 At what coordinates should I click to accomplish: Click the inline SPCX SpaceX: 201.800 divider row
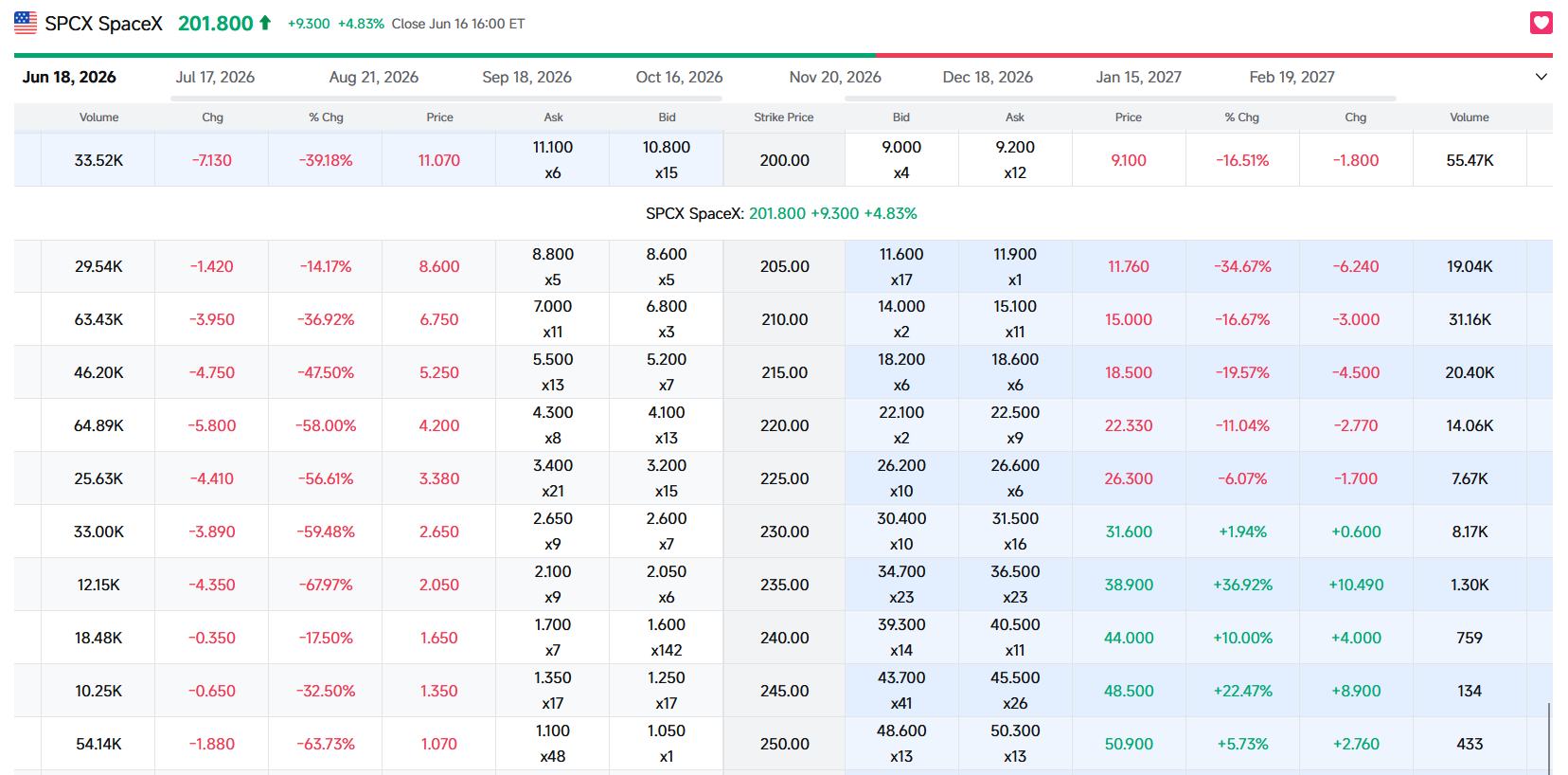click(x=782, y=213)
